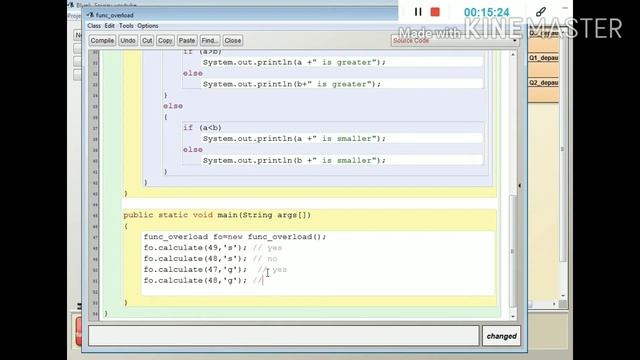Click the println 'a + is smaller' line
Screen dimensions: 640x360
pyautogui.click(x=294, y=139)
